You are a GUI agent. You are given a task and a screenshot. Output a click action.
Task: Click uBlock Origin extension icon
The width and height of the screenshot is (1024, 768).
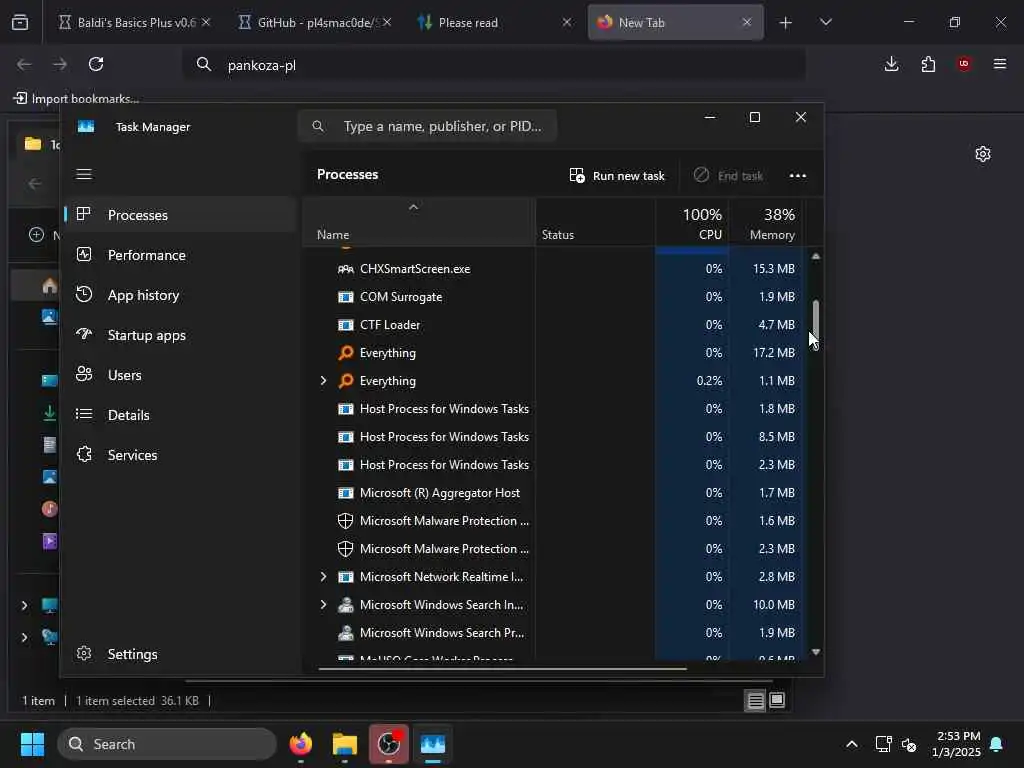[964, 63]
